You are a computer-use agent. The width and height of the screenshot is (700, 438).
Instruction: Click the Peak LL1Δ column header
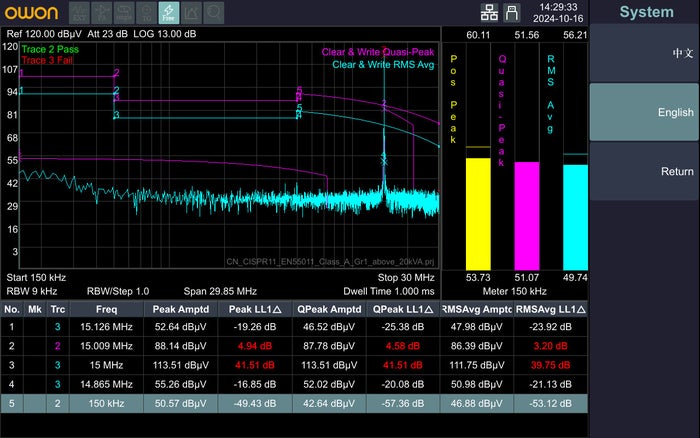click(255, 309)
